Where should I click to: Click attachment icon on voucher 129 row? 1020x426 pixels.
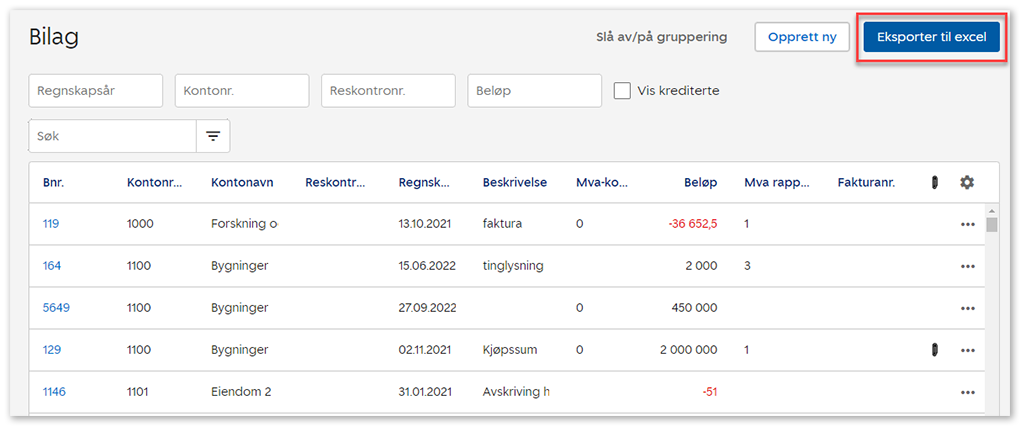934,350
